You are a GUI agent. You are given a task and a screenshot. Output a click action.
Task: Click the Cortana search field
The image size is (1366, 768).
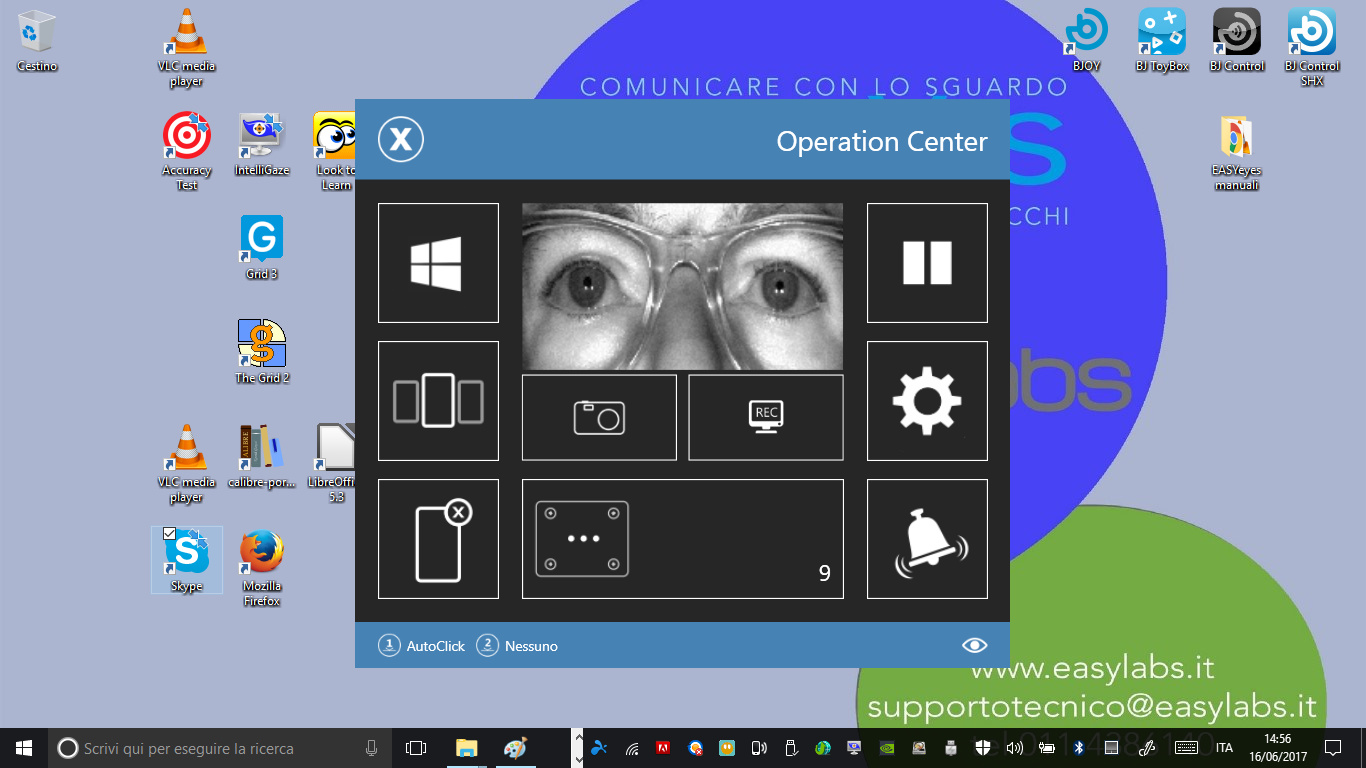pos(219,747)
